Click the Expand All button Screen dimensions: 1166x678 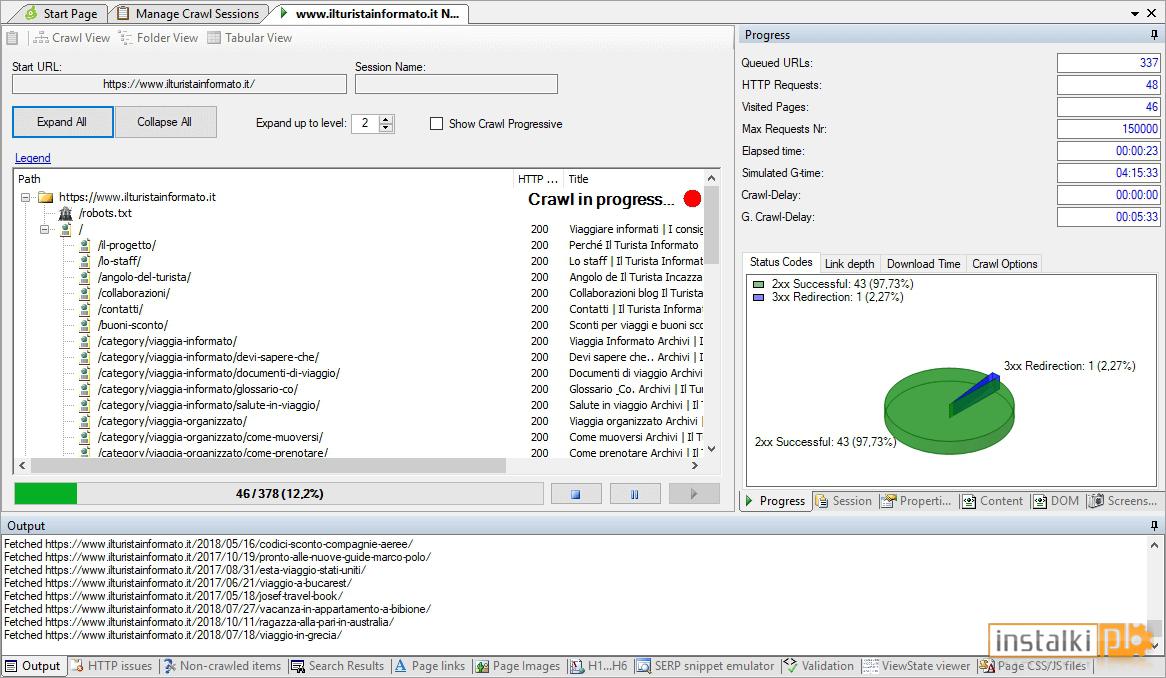[x=62, y=122]
